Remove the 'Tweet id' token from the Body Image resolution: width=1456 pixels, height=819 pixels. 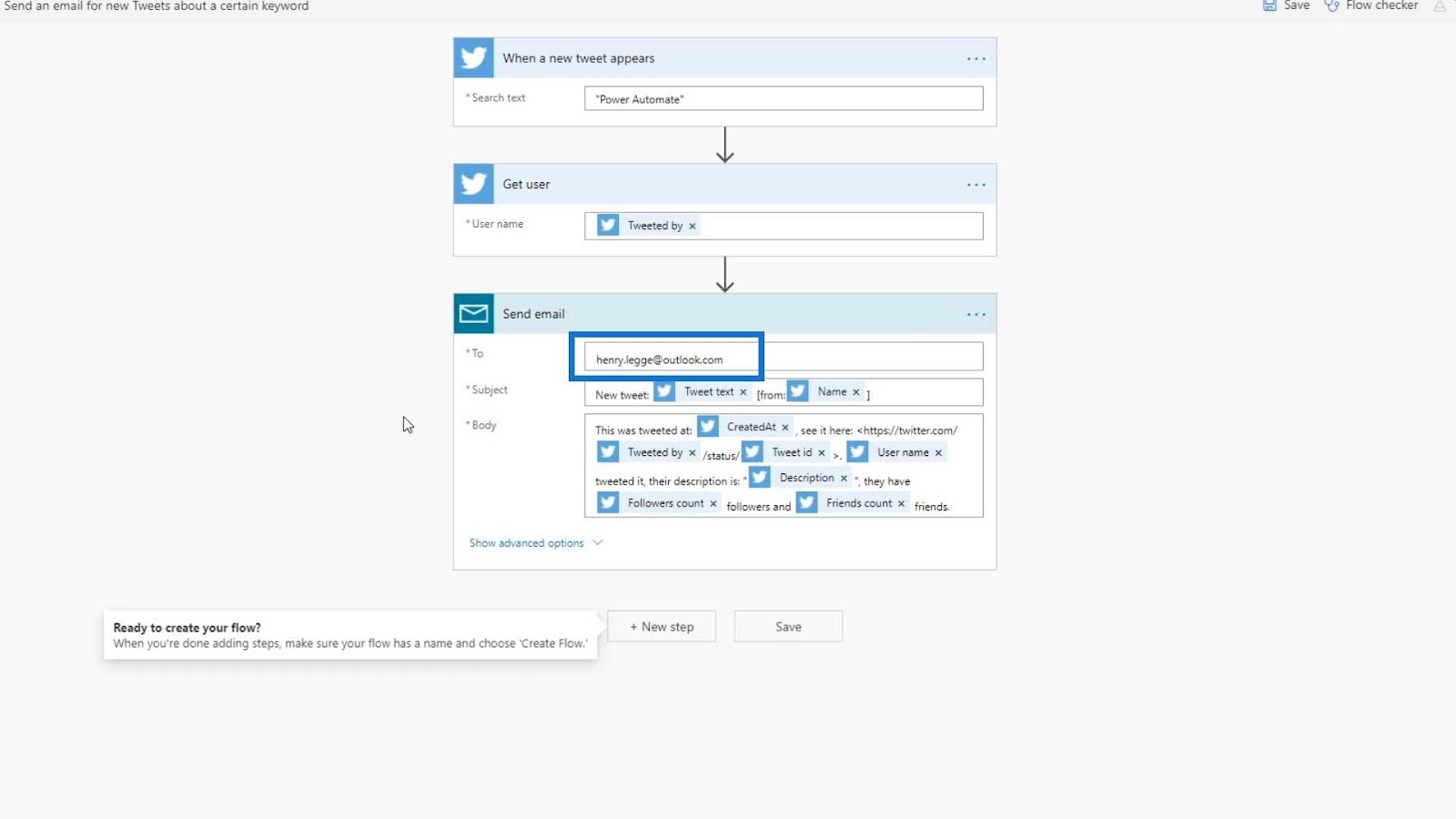coord(822,453)
